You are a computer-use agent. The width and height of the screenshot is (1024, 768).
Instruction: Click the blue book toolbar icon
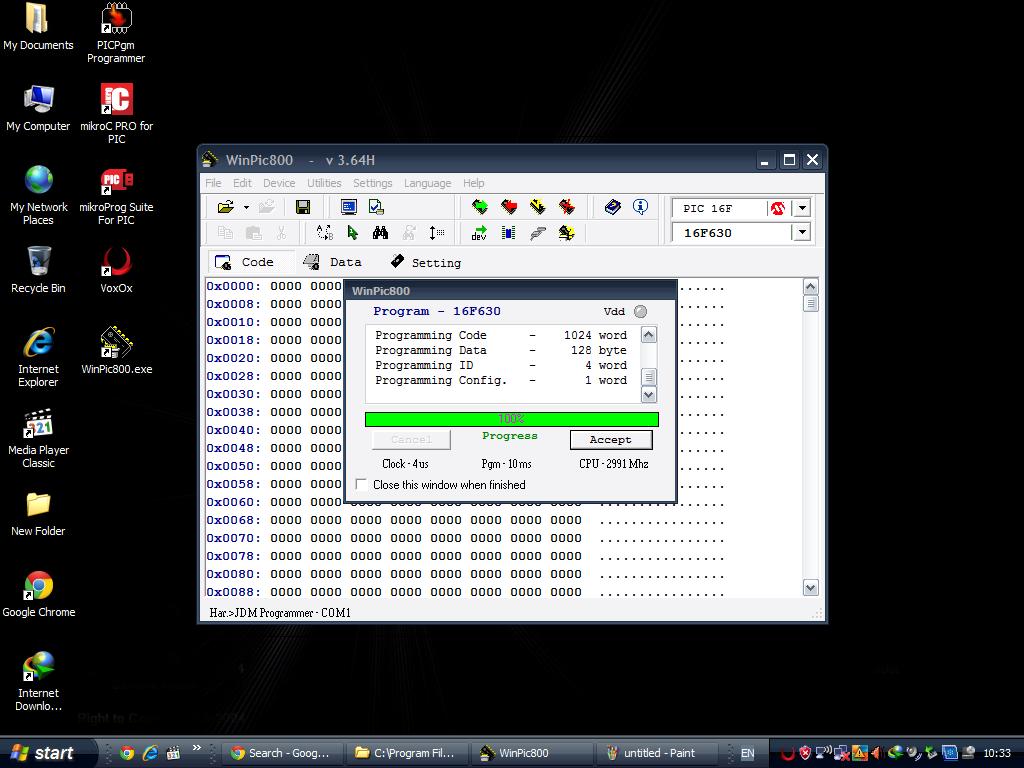(613, 207)
